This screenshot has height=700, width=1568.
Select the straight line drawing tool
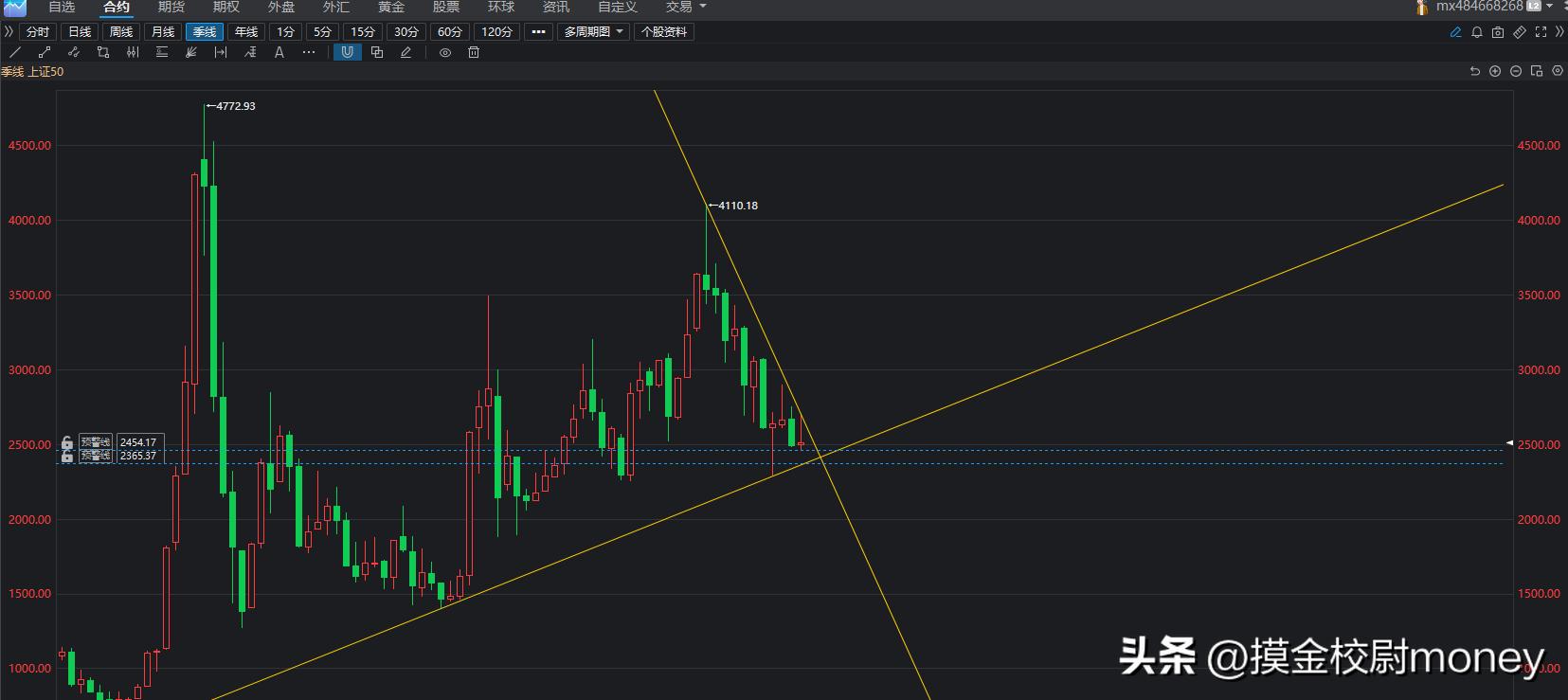pyautogui.click(x=15, y=53)
